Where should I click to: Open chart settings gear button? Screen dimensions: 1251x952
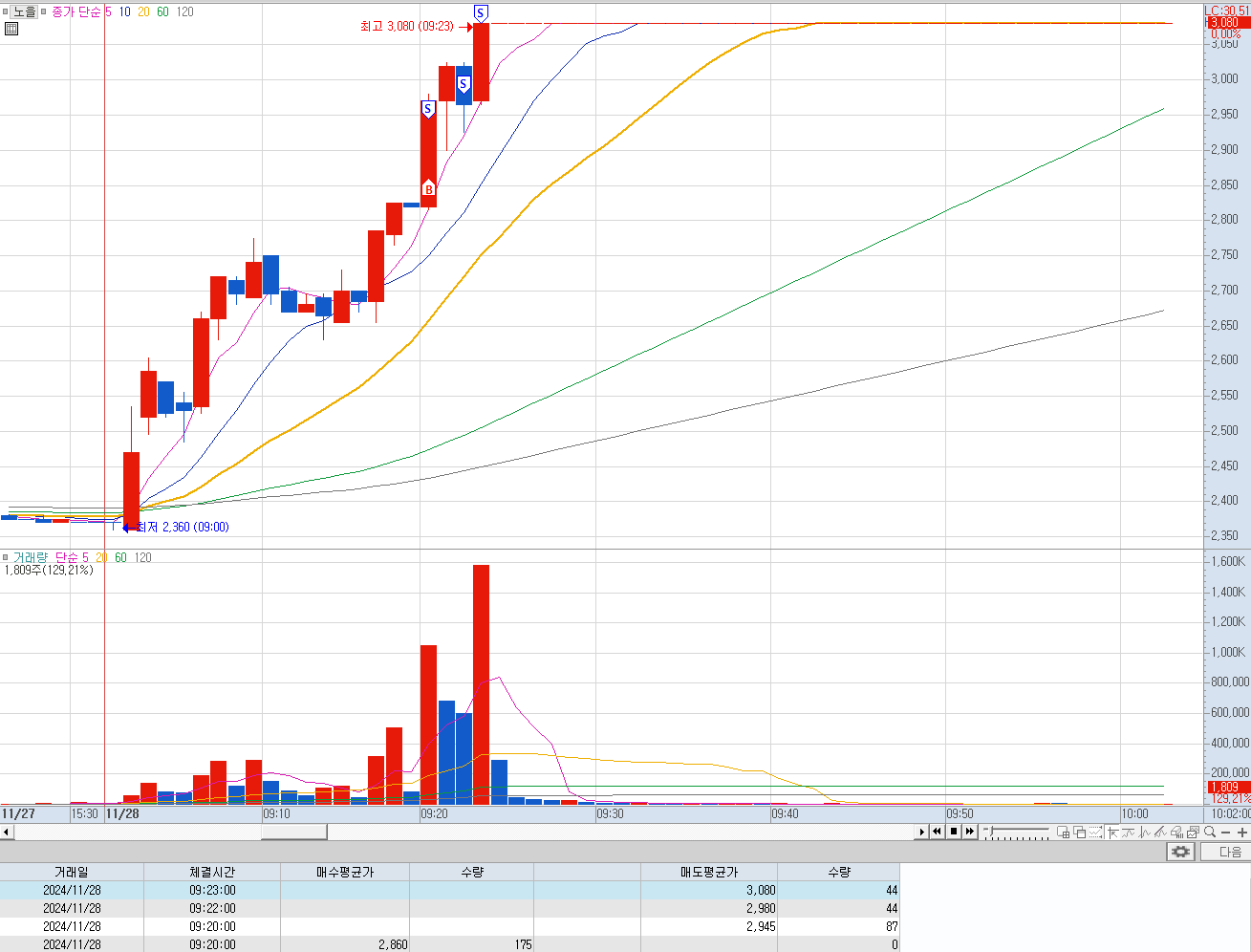click(x=1181, y=852)
